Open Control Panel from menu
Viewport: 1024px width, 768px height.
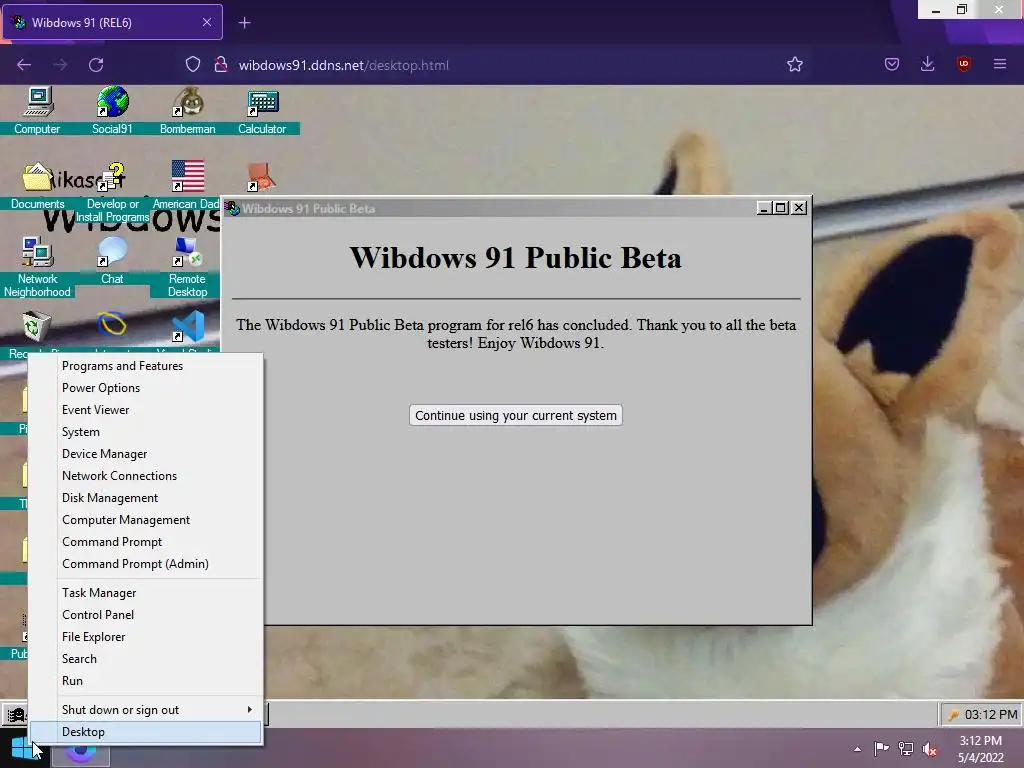[145, 615]
